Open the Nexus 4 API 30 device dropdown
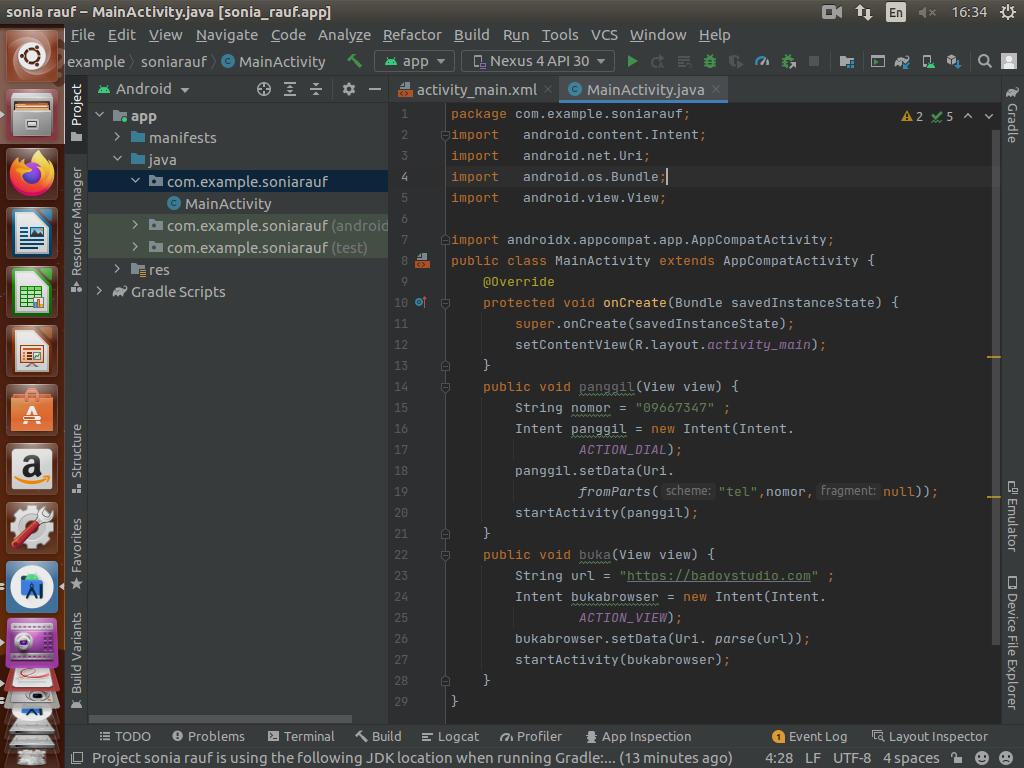The height and width of the screenshot is (768, 1024). pyautogui.click(x=538, y=61)
